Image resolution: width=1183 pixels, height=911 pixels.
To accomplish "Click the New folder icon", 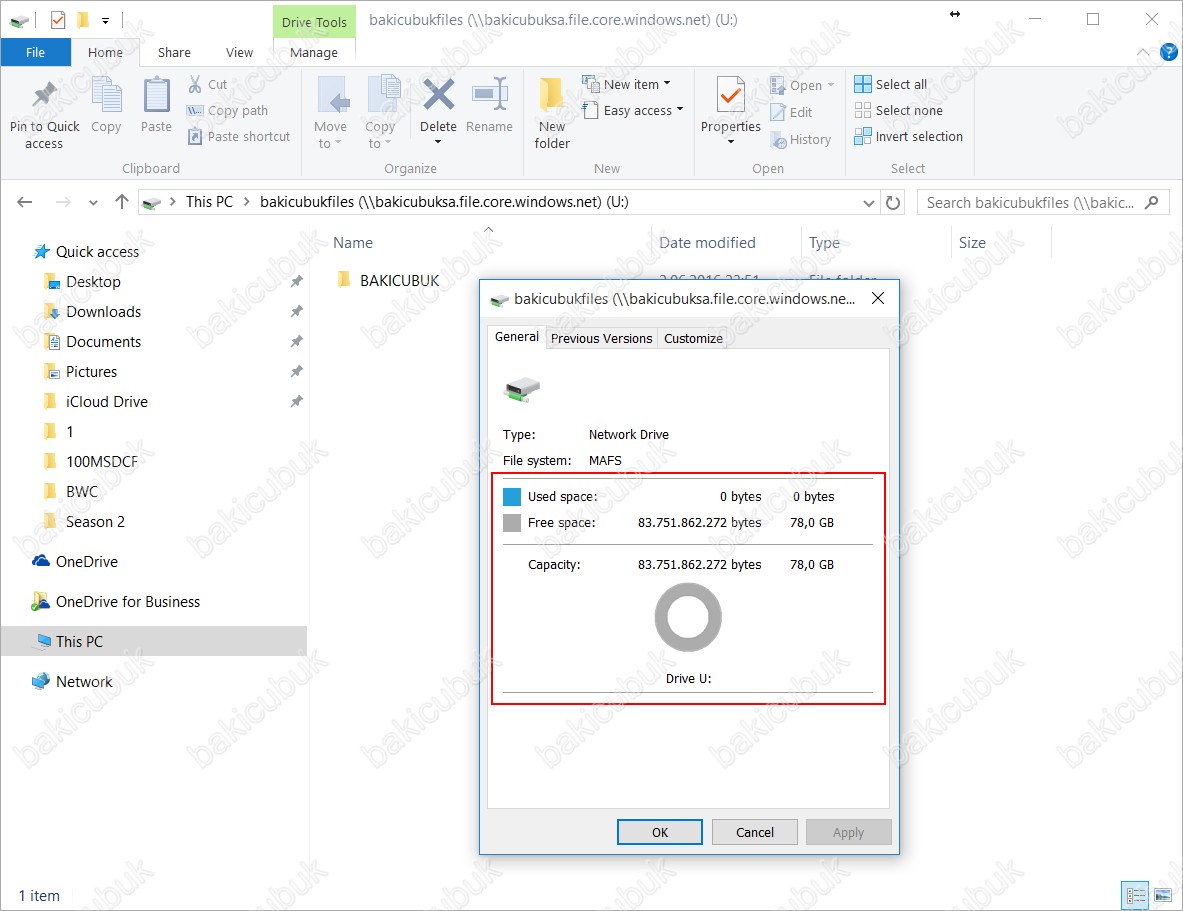I will pyautogui.click(x=552, y=96).
